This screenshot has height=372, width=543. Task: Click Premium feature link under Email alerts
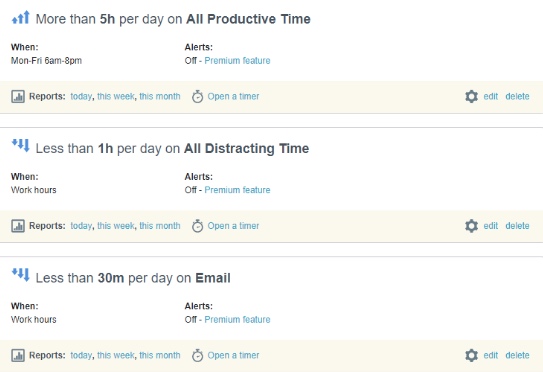[x=237, y=319]
